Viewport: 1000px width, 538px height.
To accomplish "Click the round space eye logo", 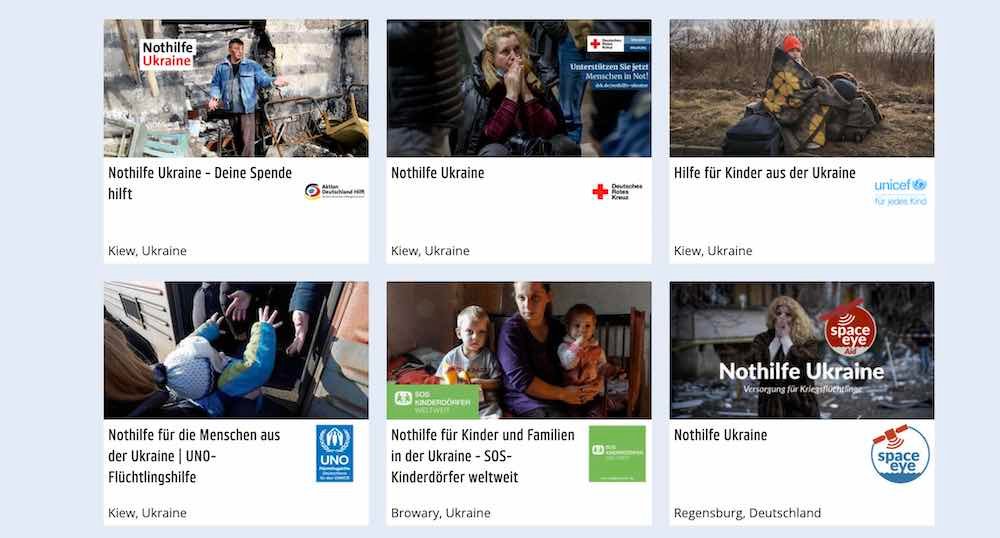I will [x=899, y=453].
